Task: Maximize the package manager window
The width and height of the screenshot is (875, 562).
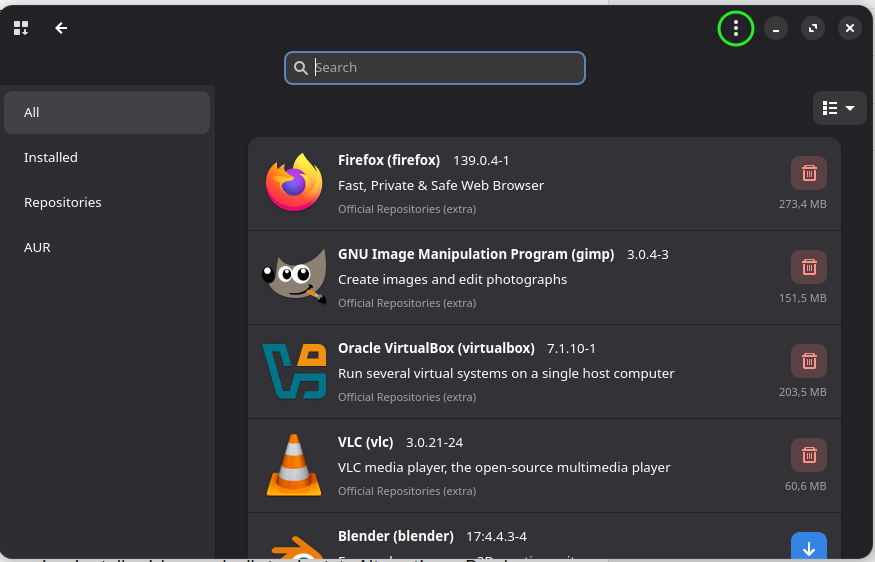Action: (812, 28)
